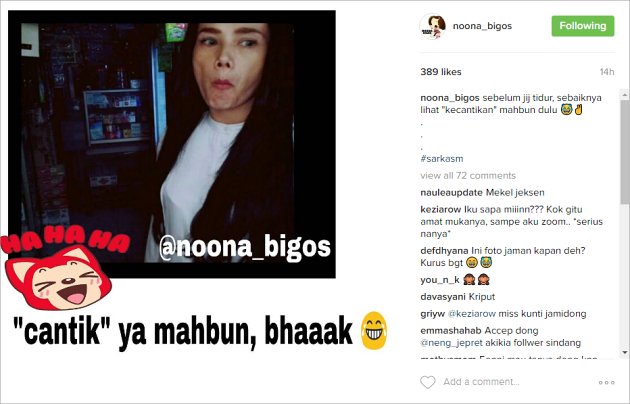Toggle the green Following button

point(583,26)
